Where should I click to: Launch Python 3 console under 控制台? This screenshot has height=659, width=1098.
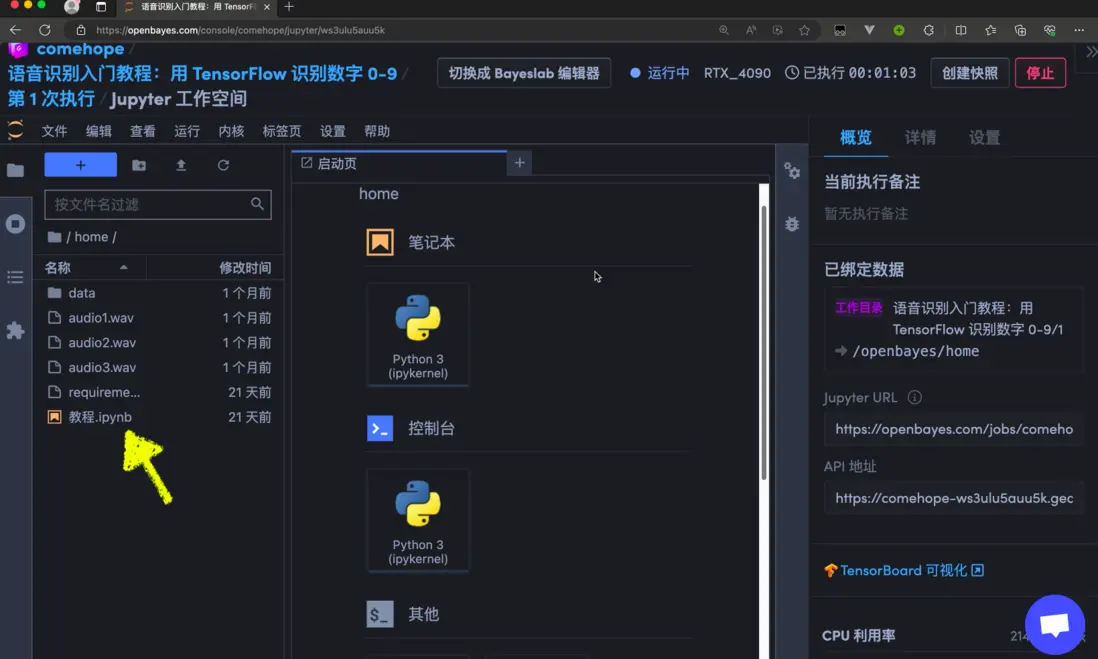418,520
